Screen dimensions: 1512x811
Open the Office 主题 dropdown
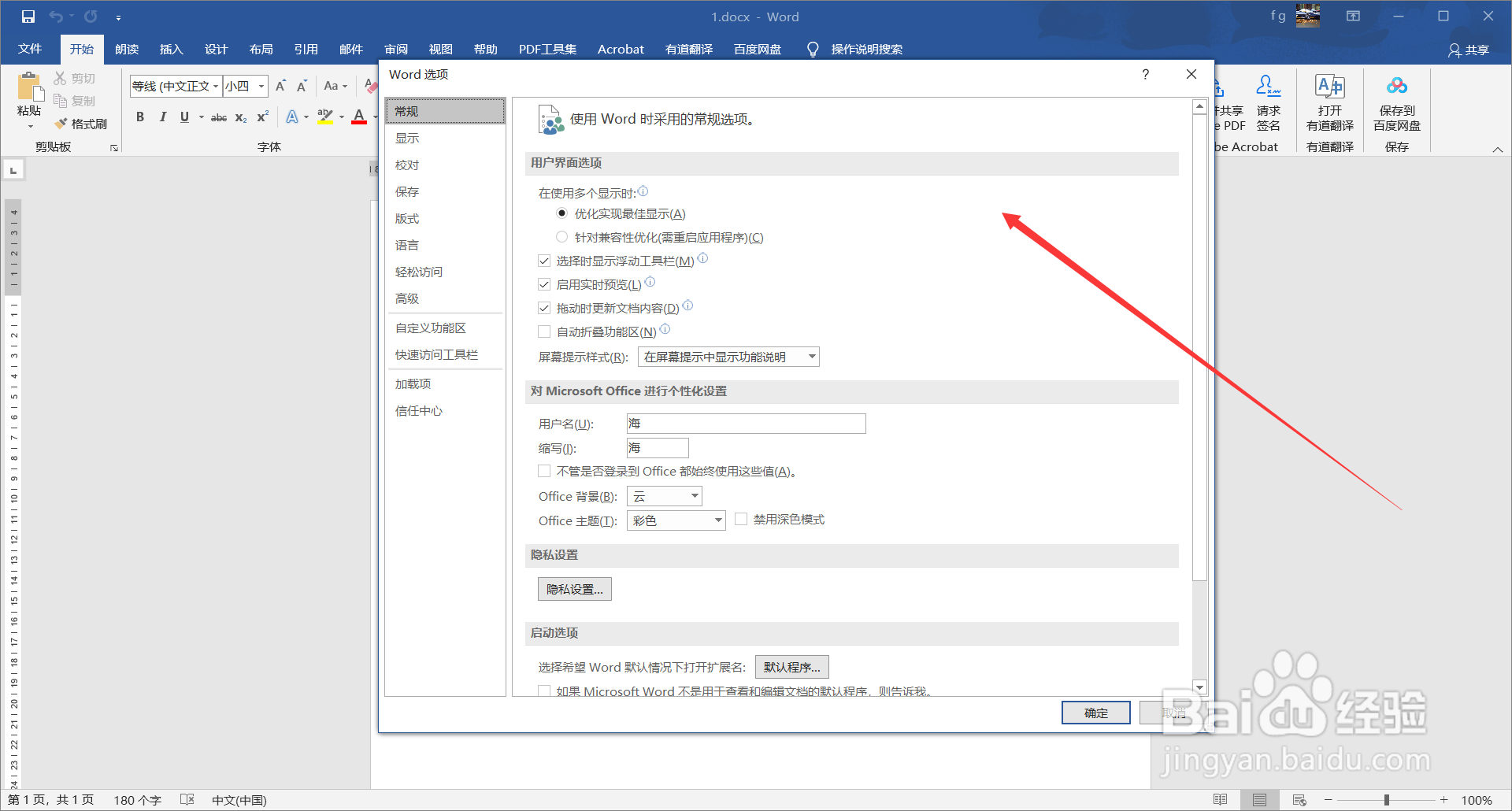676,520
